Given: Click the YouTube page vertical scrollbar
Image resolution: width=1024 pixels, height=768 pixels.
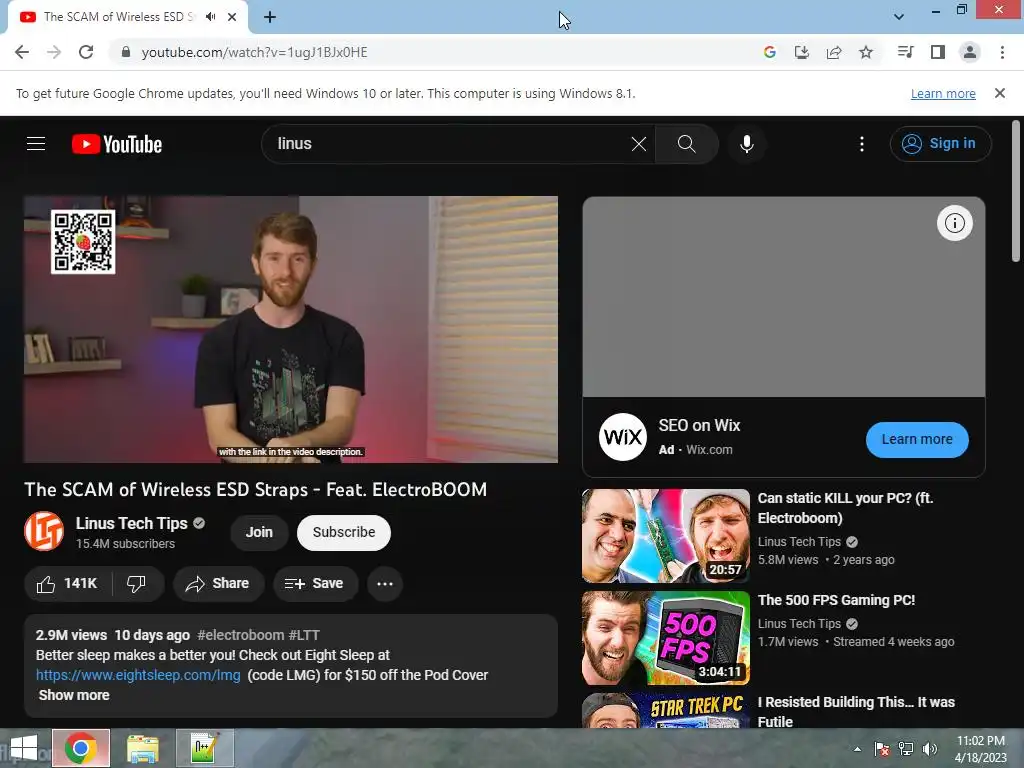Looking at the screenshot, I should pos(1016,191).
